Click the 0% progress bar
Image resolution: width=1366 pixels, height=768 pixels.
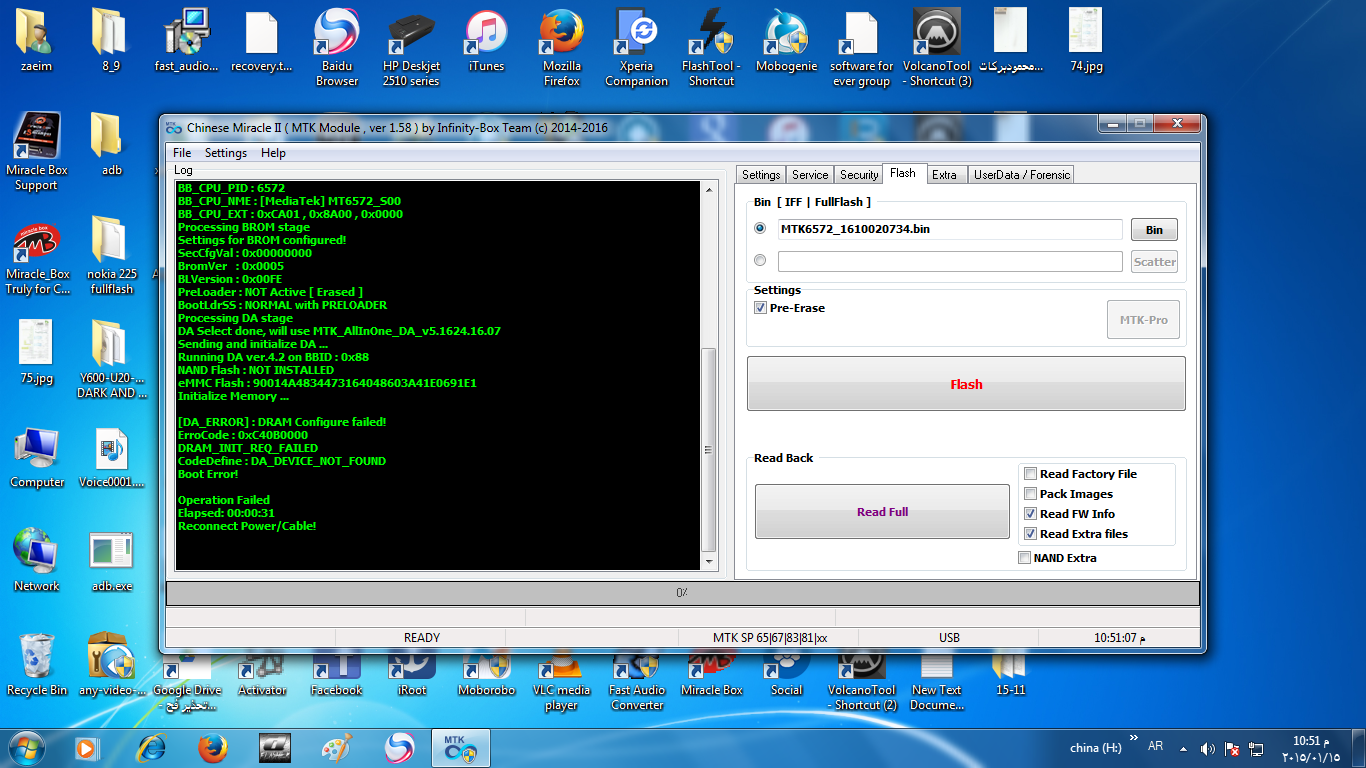682,593
